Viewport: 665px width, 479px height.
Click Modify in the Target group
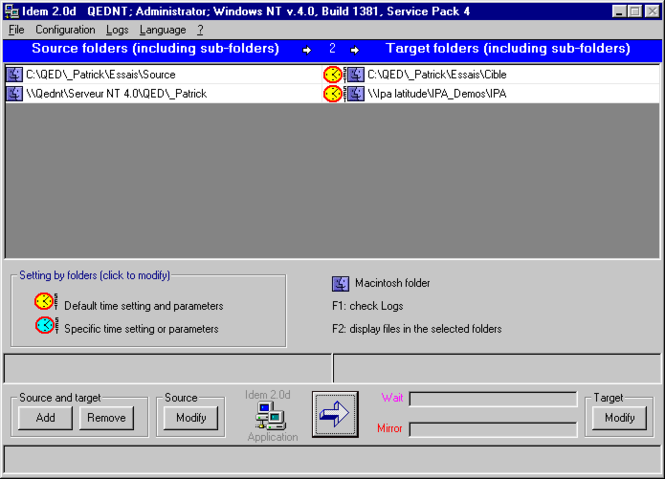620,418
